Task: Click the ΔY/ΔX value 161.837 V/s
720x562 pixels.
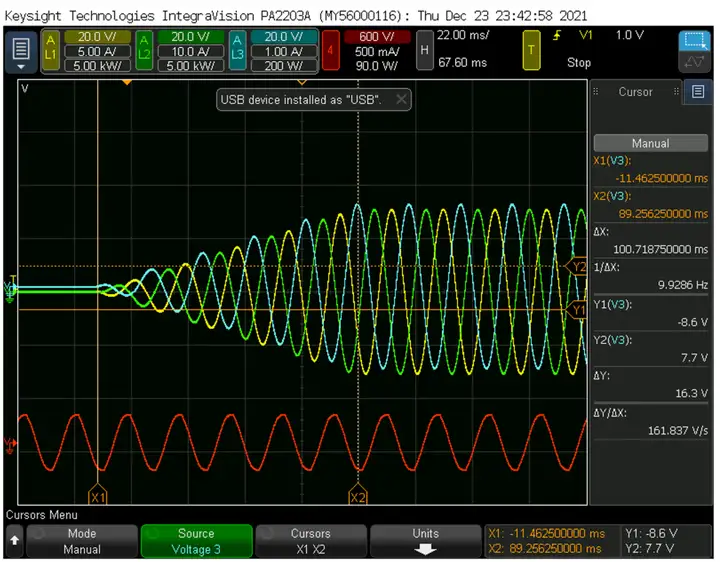Action: click(x=678, y=431)
